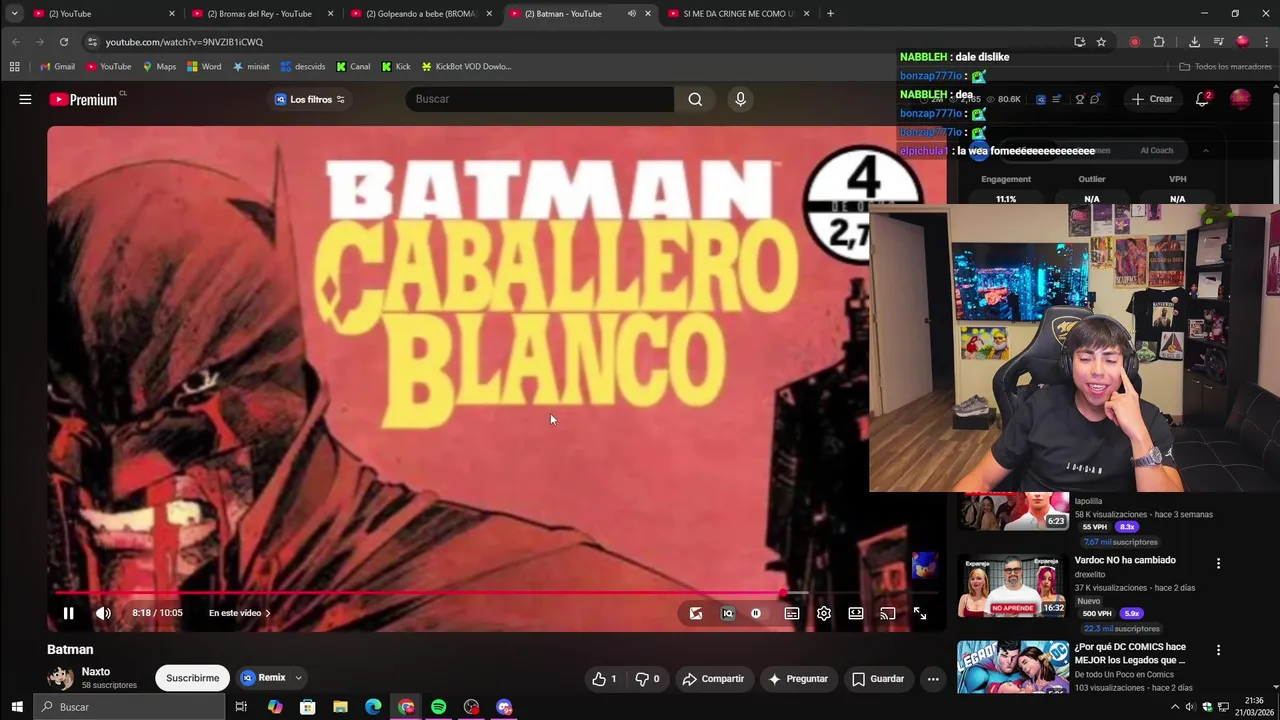Open Preguntar AI assistant button
Viewport: 1280px width, 720px height.
coord(797,679)
